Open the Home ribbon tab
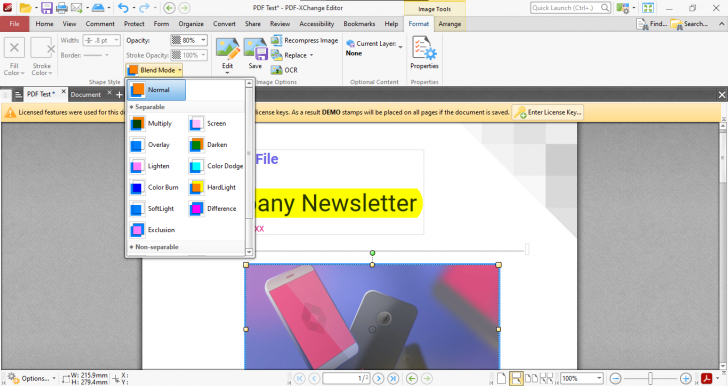The width and height of the screenshot is (728, 386). pyautogui.click(x=45, y=24)
